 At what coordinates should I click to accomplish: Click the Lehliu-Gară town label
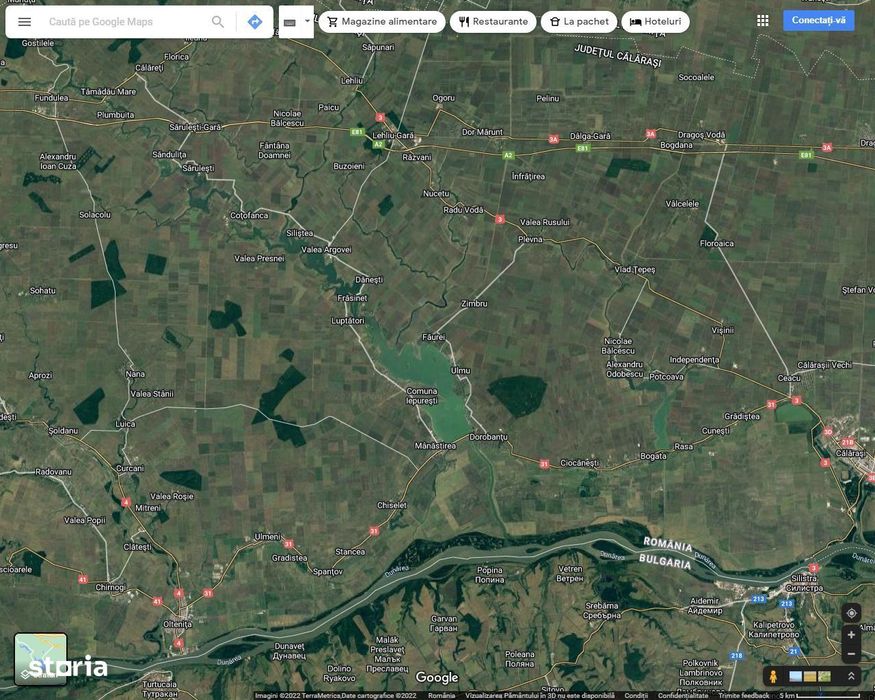393,135
